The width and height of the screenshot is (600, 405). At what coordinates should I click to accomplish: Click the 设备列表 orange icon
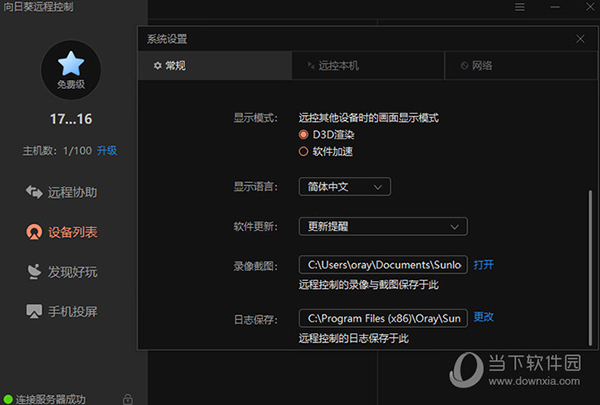pos(34,232)
